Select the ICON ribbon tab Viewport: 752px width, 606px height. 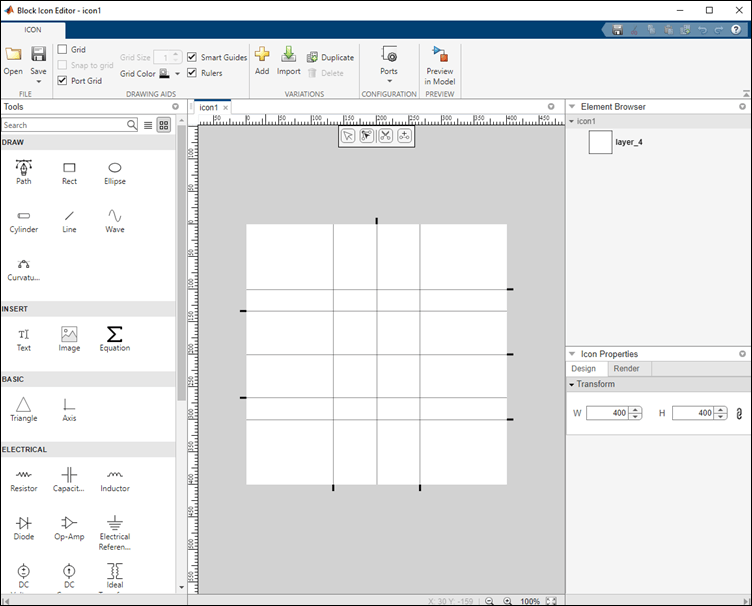click(33, 30)
